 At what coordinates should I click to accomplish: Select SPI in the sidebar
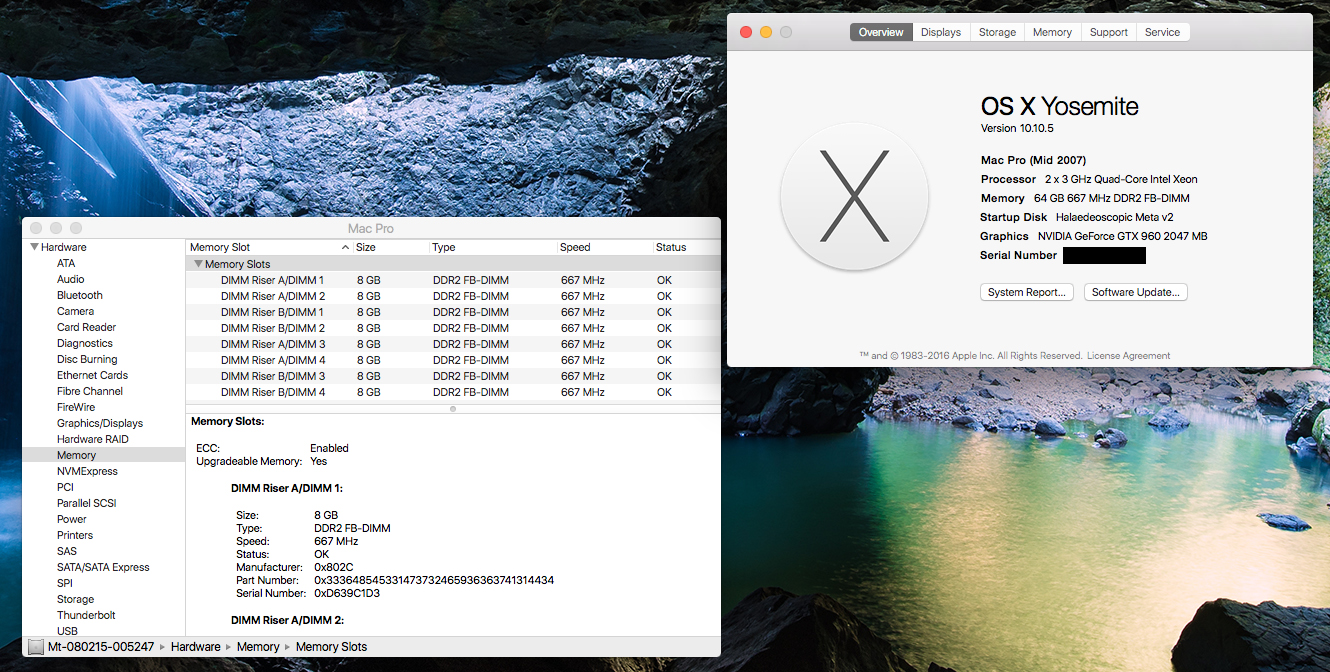pos(64,583)
